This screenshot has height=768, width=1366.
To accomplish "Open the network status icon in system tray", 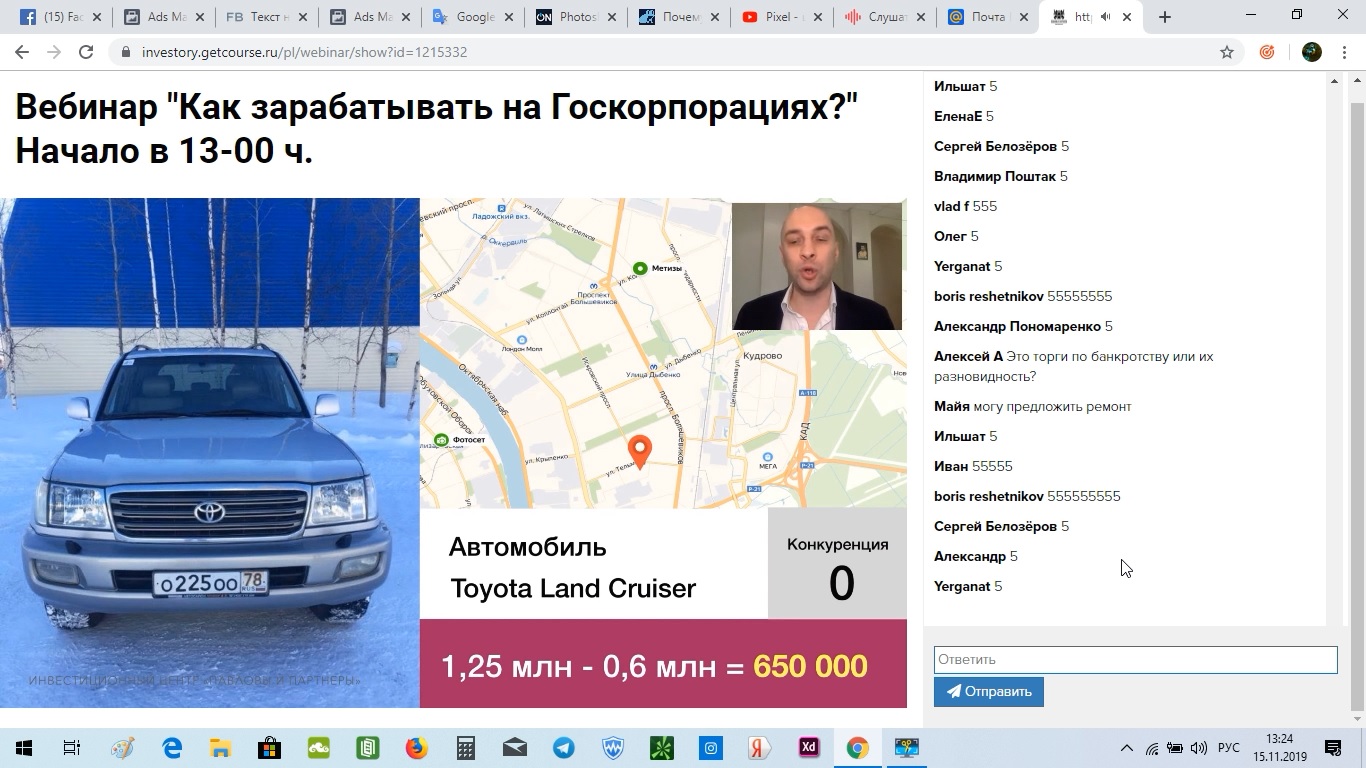I will click(x=1152, y=747).
